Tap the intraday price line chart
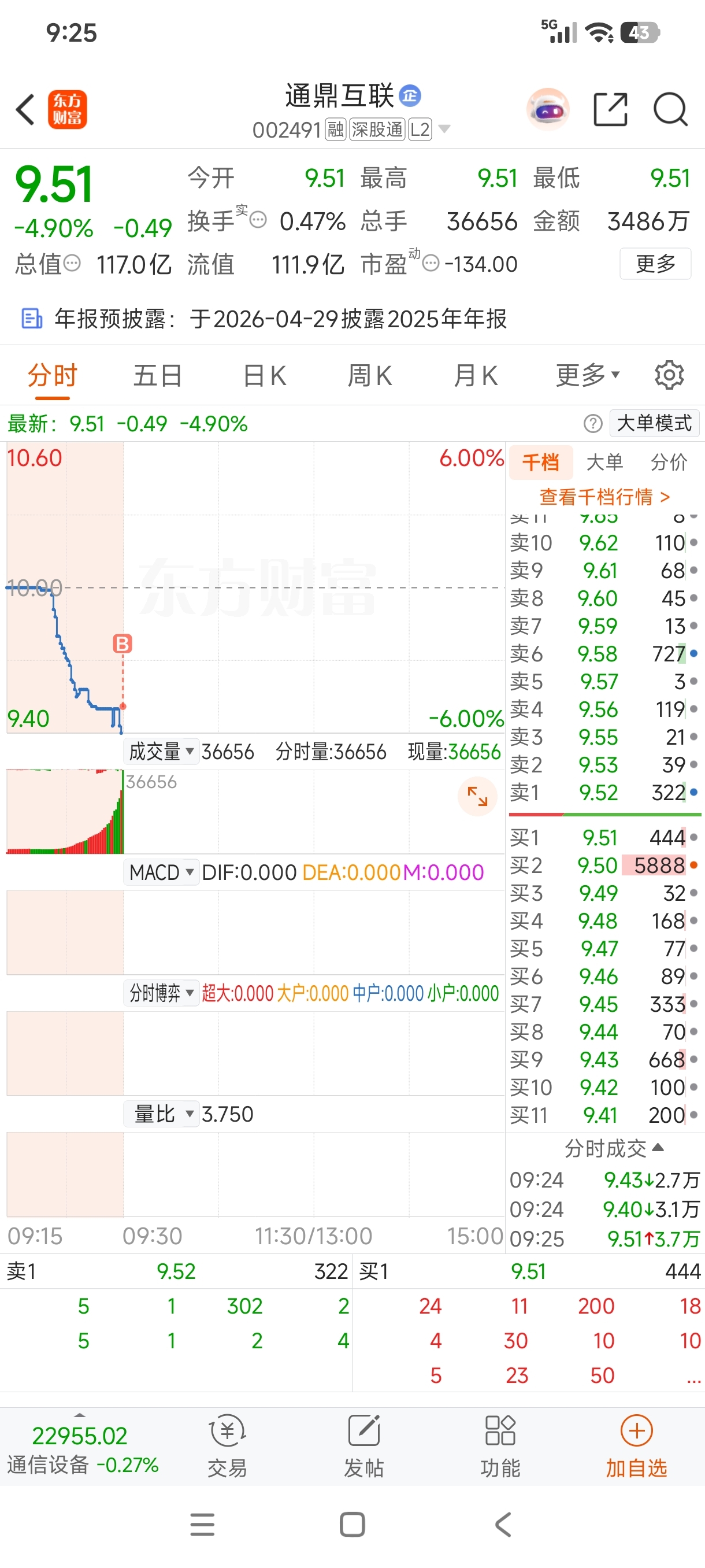 255,587
